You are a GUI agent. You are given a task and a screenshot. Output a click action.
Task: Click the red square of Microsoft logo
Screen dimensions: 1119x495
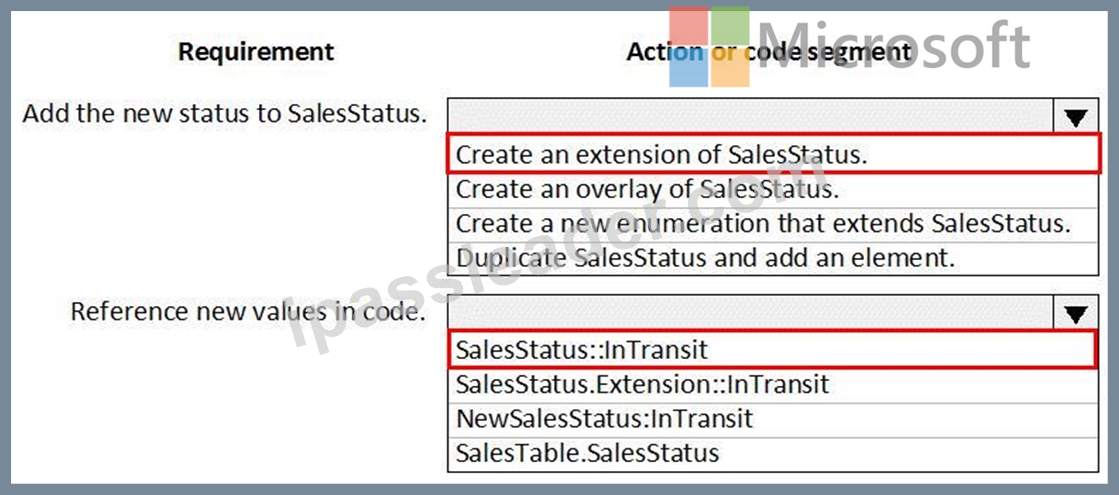point(689,26)
